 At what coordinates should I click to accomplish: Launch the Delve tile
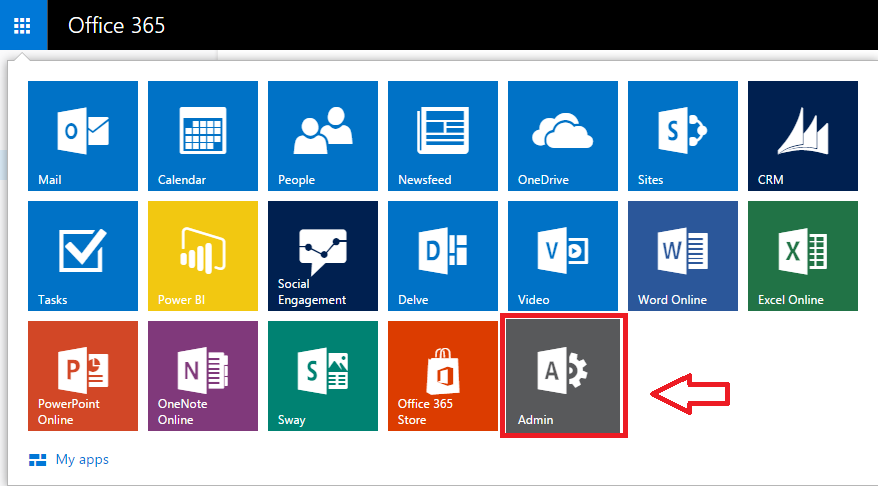pyautogui.click(x=443, y=256)
